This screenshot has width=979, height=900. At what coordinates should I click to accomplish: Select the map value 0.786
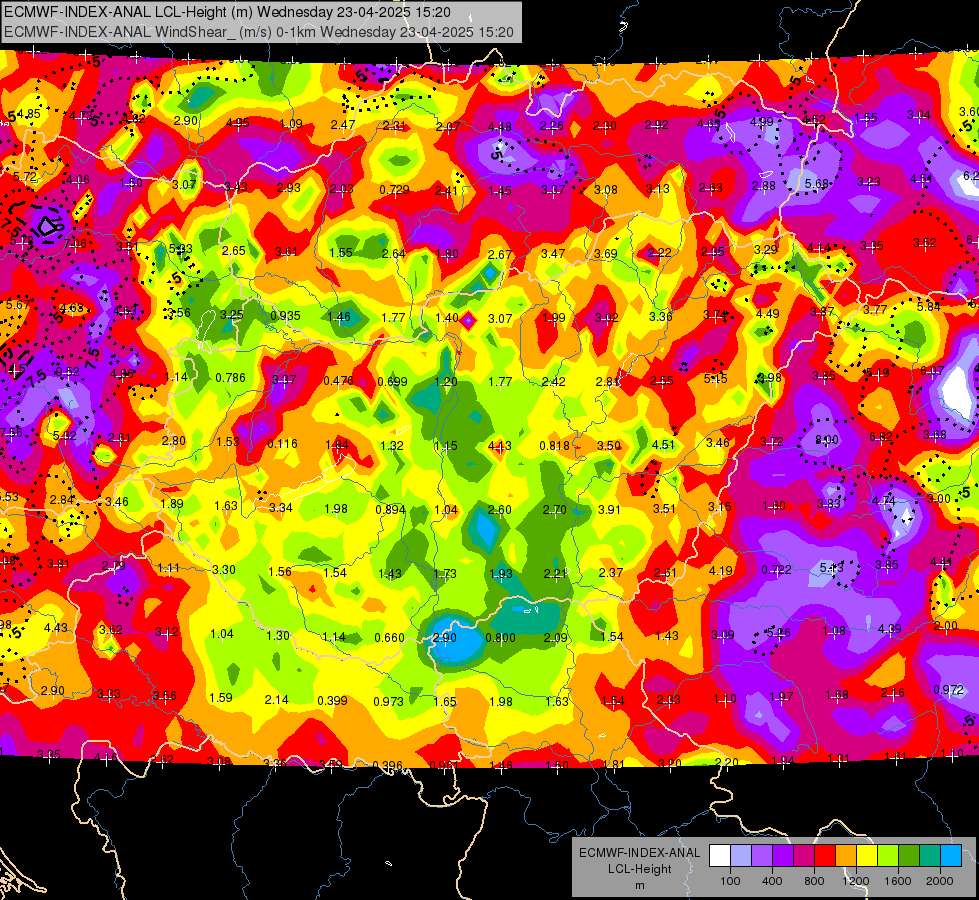tap(230, 377)
